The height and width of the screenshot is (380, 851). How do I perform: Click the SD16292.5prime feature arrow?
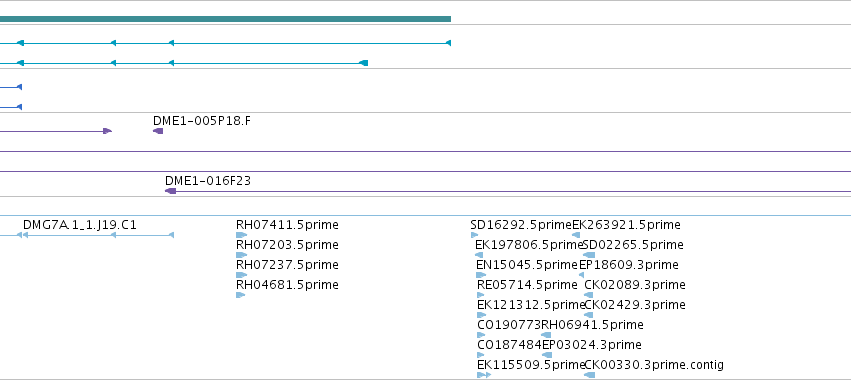(x=474, y=235)
